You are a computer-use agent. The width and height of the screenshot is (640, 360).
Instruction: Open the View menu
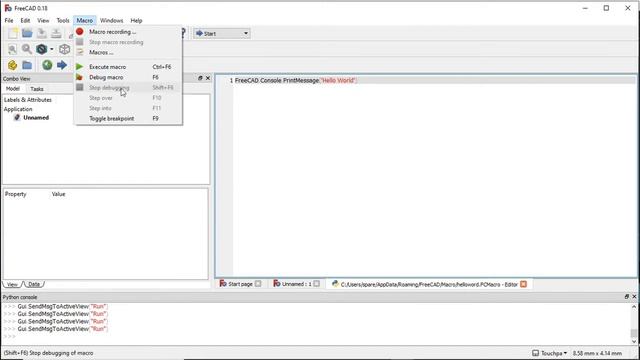pos(43,20)
